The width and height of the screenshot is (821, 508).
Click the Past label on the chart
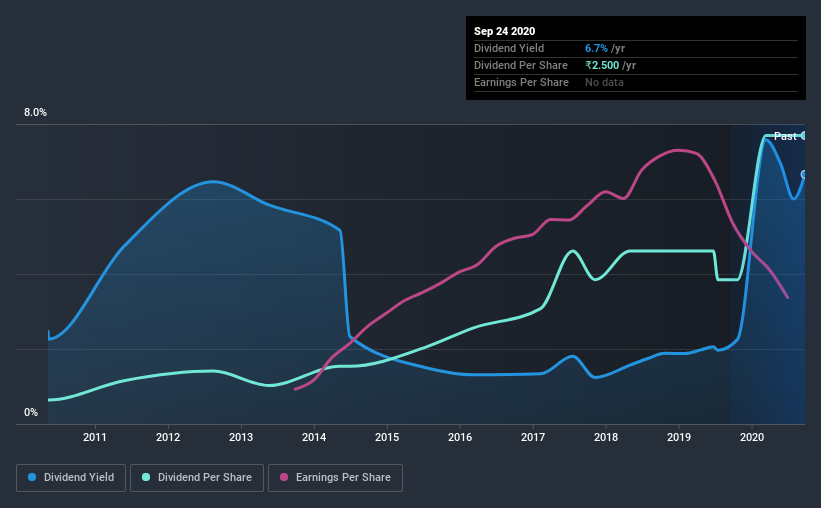(x=785, y=136)
